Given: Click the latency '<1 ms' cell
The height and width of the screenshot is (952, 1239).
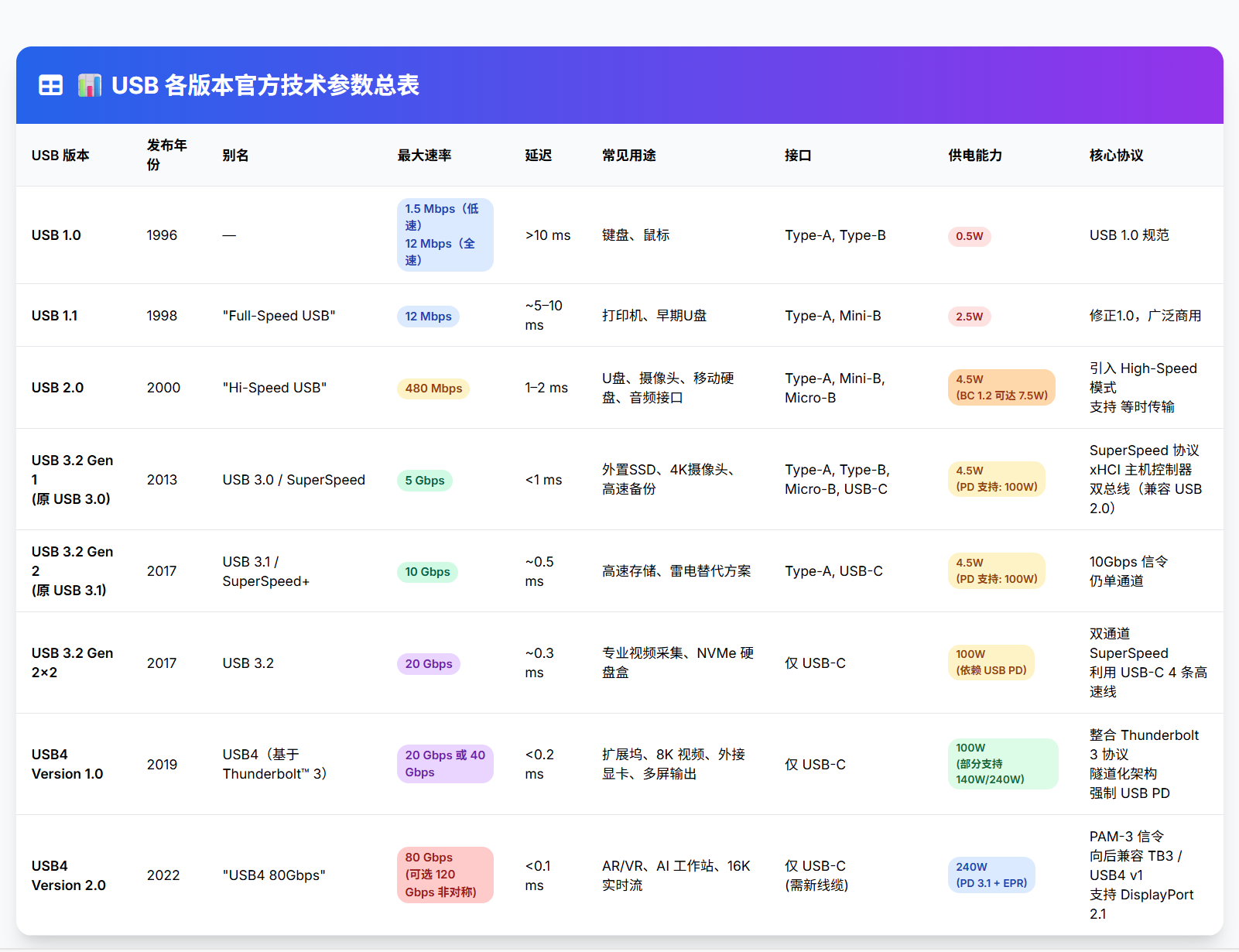Looking at the screenshot, I should [543, 480].
